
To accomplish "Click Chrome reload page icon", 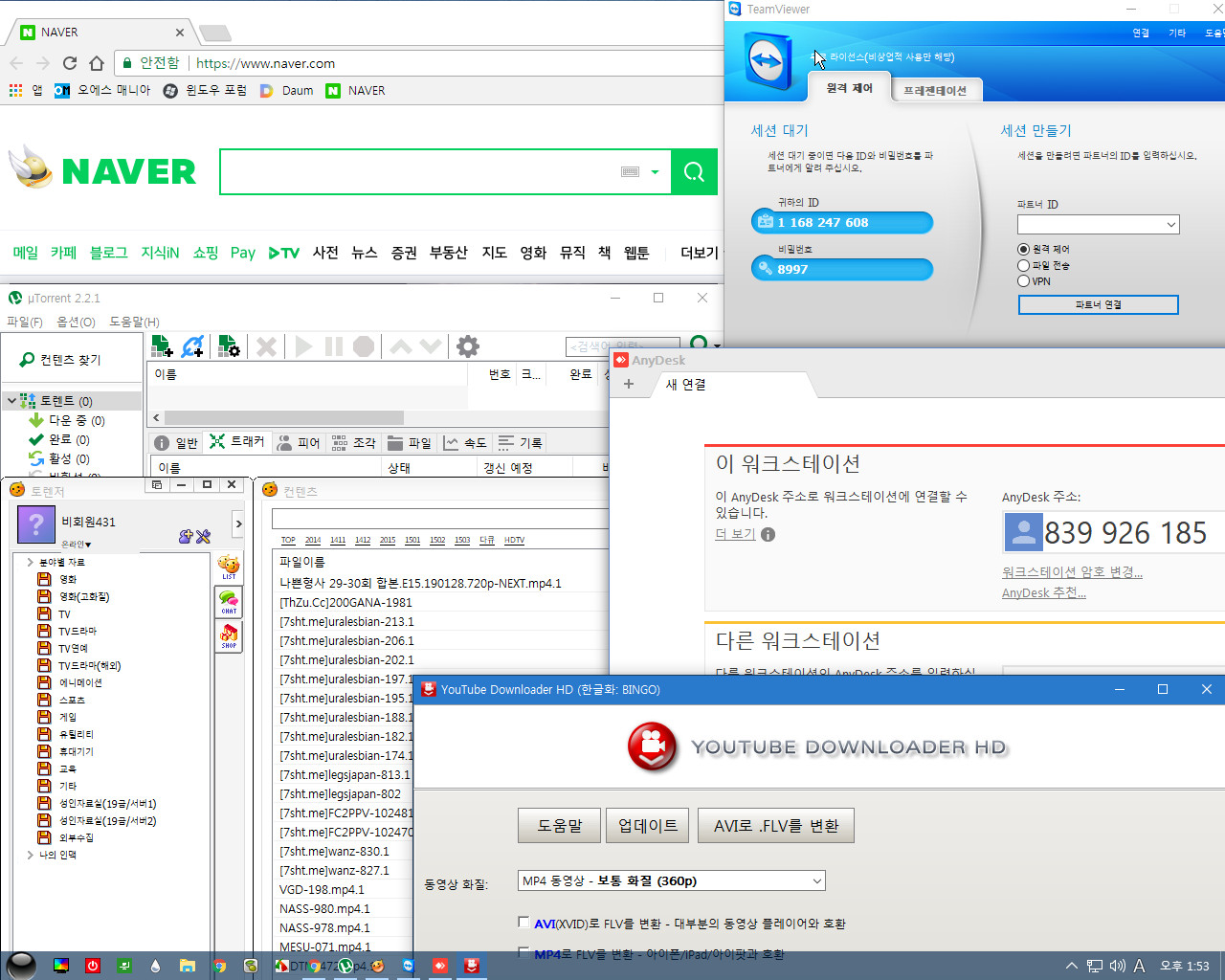I will 69,63.
